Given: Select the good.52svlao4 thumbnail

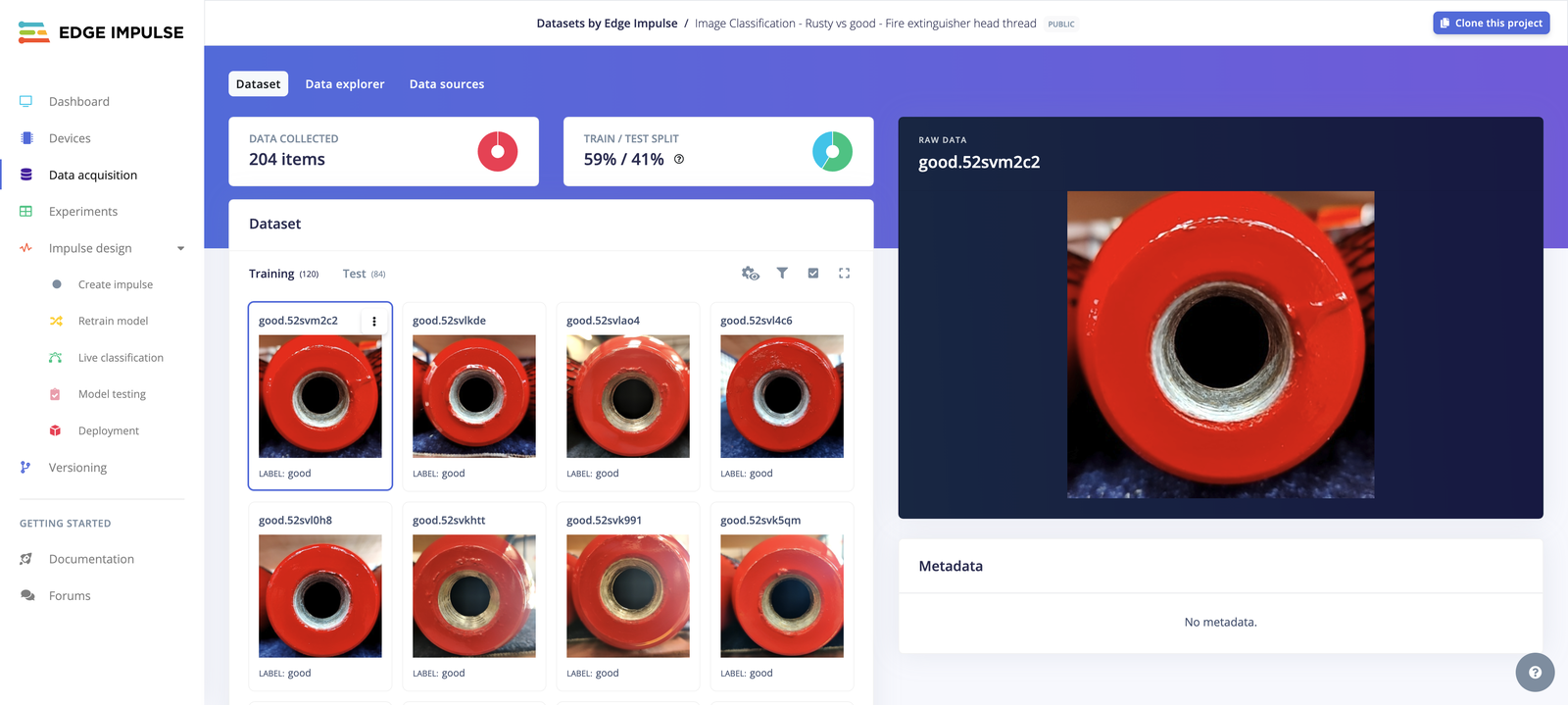Looking at the screenshot, I should point(628,396).
